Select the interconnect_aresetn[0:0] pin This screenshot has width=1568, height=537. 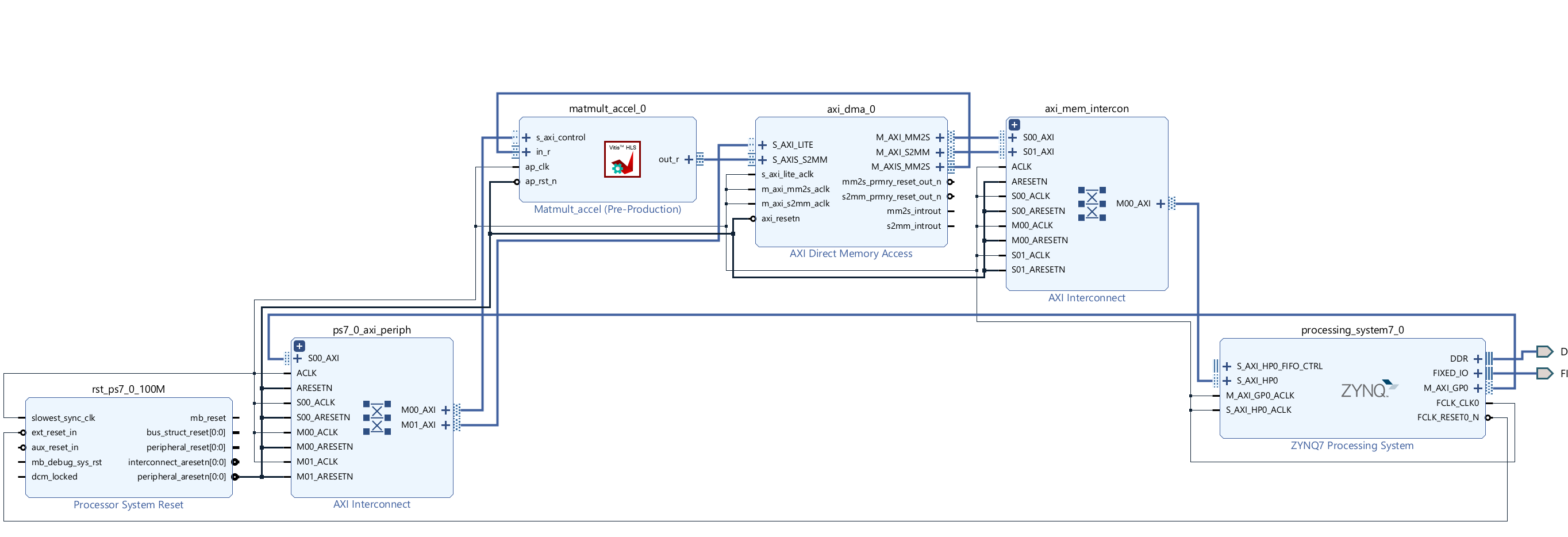click(x=176, y=463)
